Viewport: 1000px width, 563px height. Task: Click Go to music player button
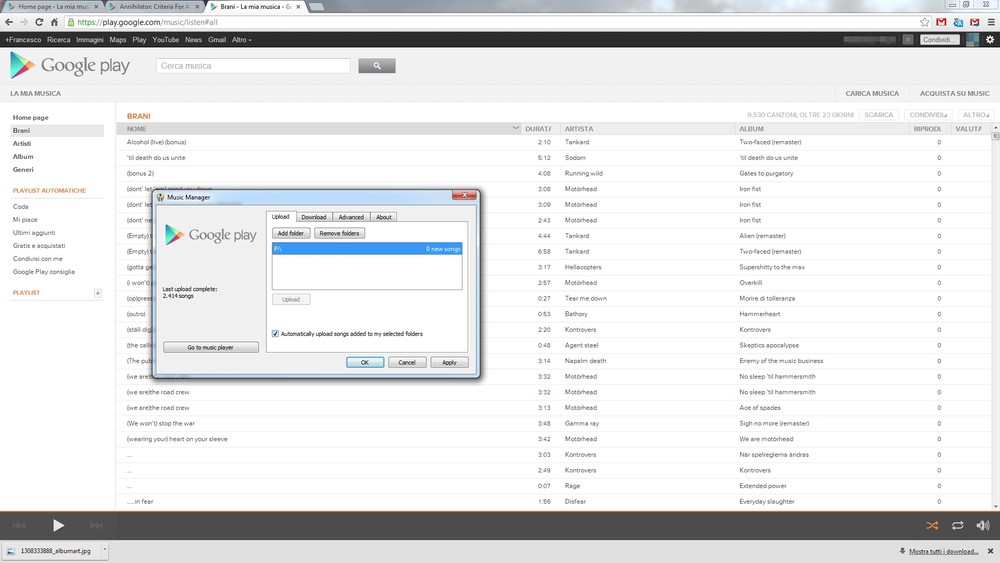point(211,347)
